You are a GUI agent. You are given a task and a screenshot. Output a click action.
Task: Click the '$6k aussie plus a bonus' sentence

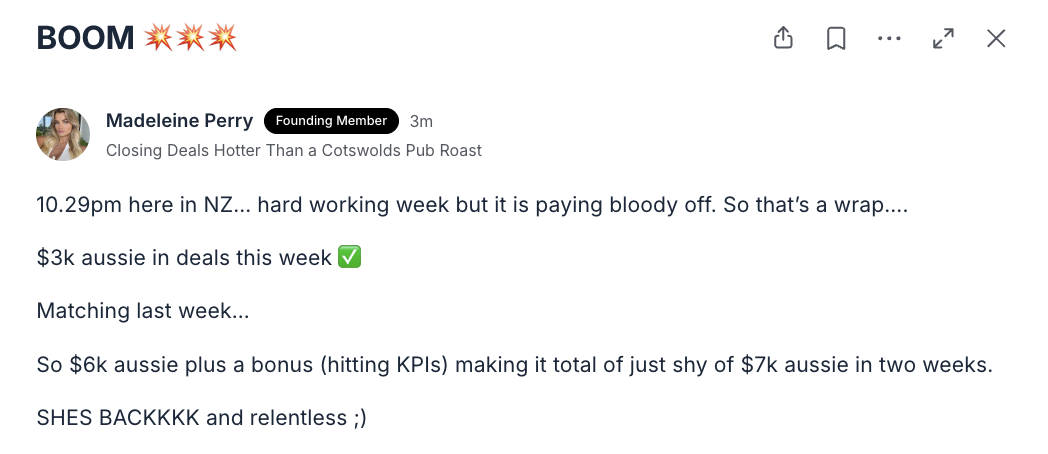515,365
